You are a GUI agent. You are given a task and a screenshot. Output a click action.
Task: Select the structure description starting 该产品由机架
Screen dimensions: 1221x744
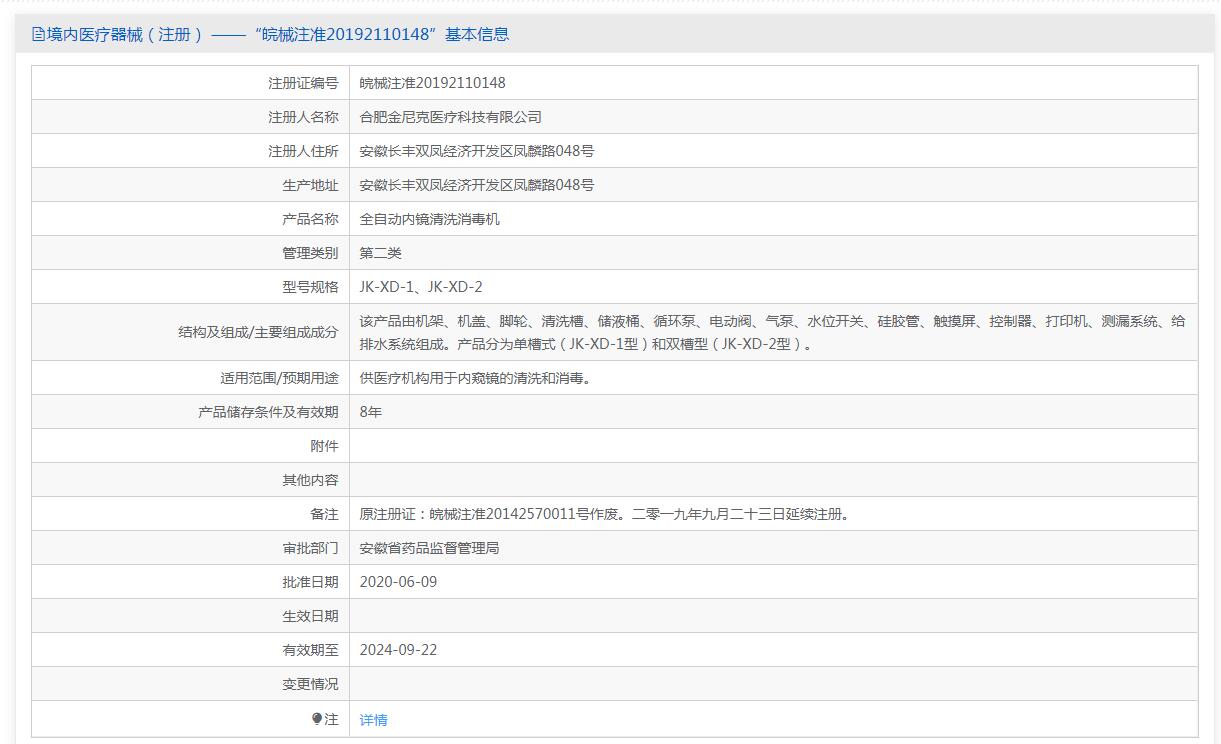[773, 332]
